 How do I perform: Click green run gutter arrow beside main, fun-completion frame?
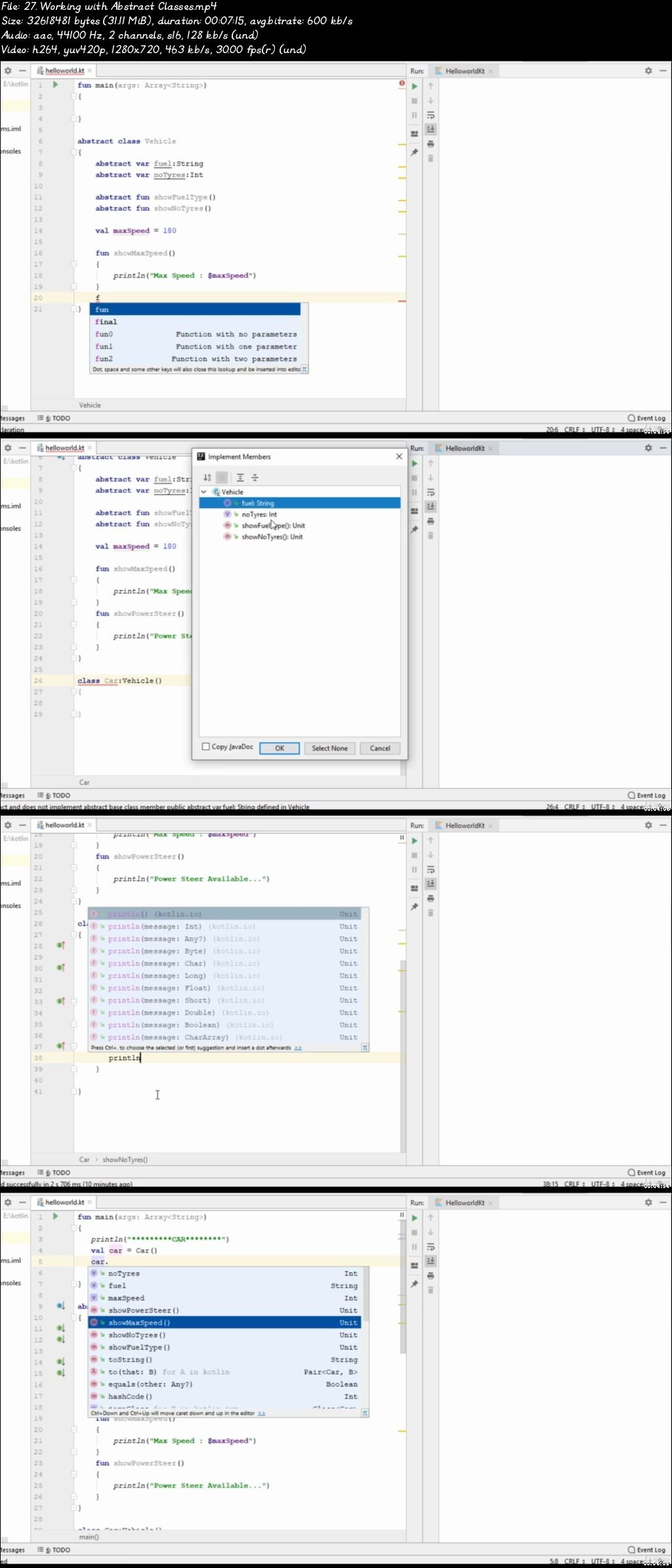point(56,85)
